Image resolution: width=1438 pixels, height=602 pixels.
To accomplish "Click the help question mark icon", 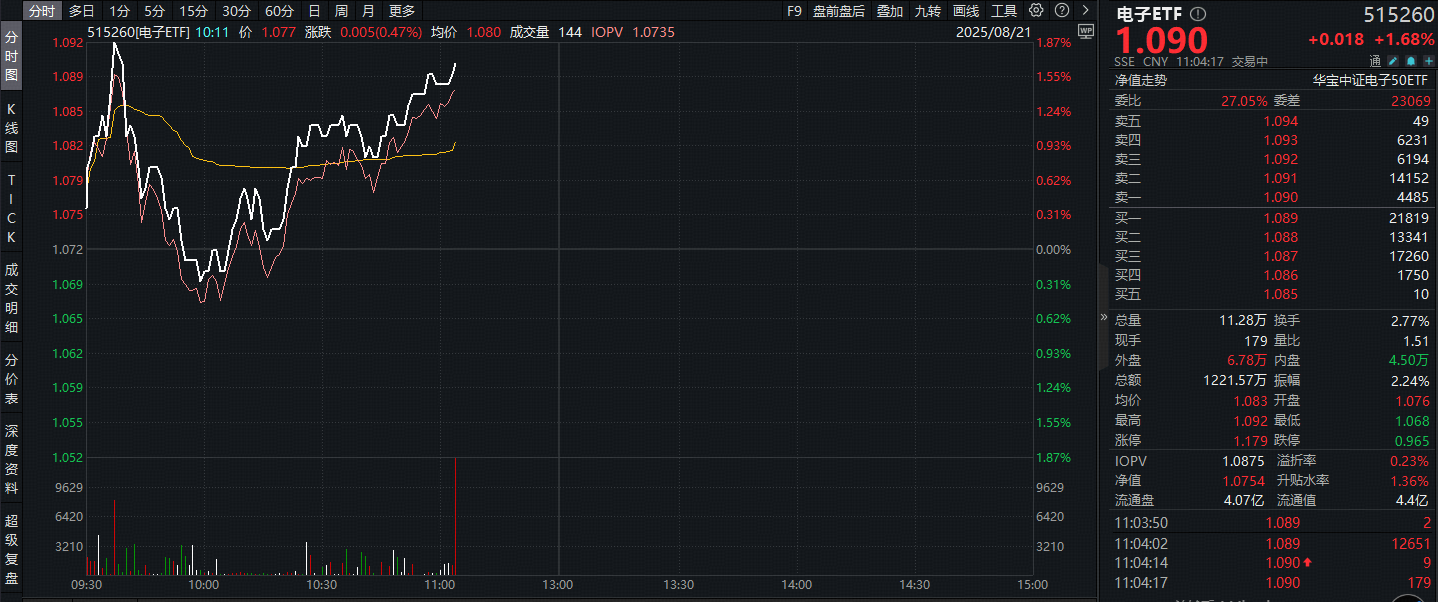I will pos(1060,11).
